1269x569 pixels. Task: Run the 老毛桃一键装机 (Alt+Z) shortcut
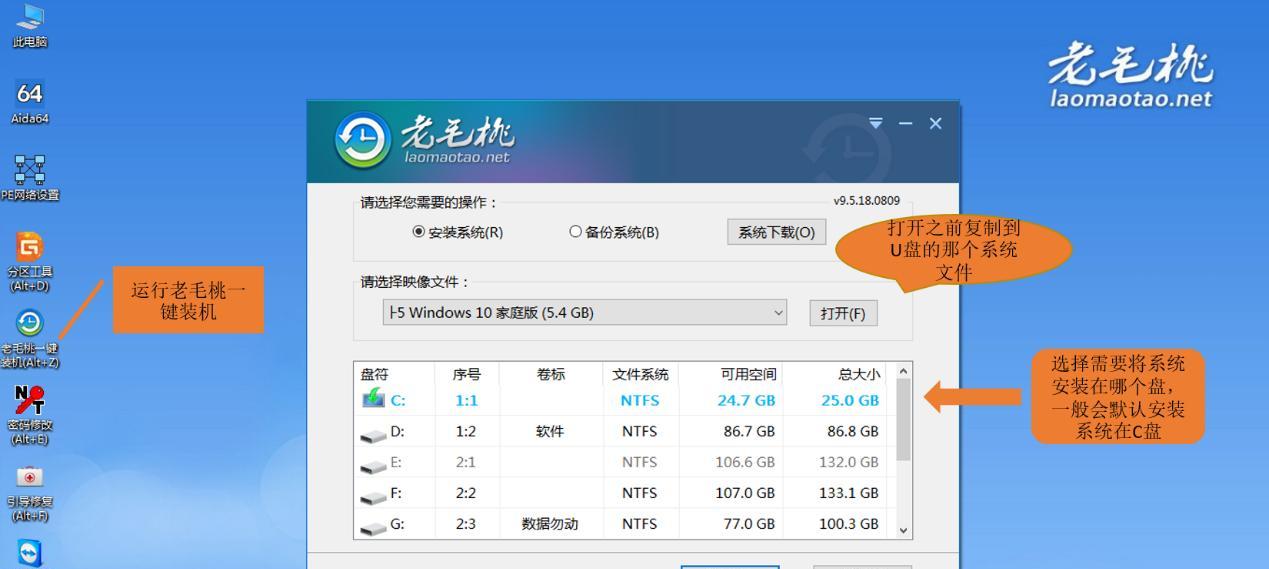pos(30,338)
